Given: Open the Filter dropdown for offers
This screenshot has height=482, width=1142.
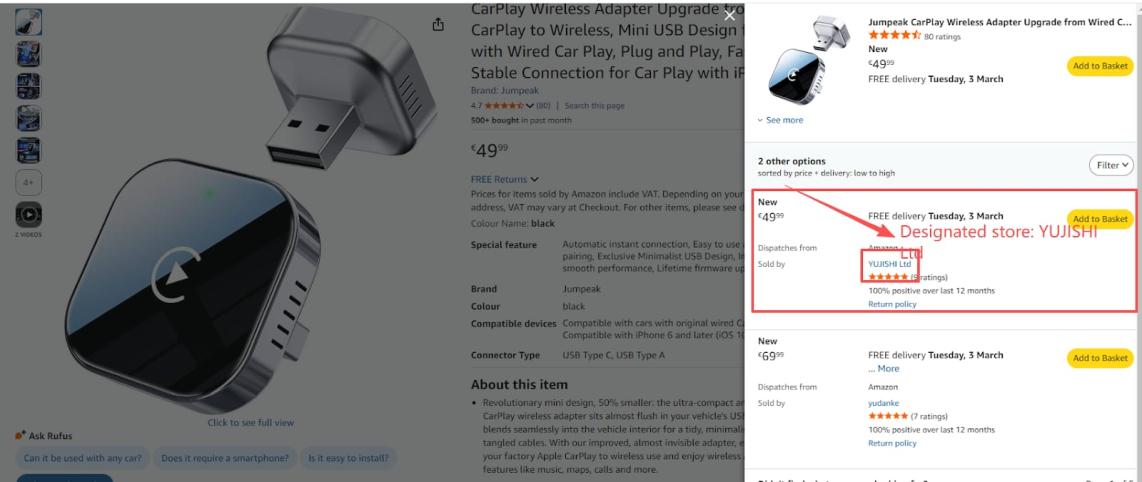Looking at the screenshot, I should [x=1111, y=165].
